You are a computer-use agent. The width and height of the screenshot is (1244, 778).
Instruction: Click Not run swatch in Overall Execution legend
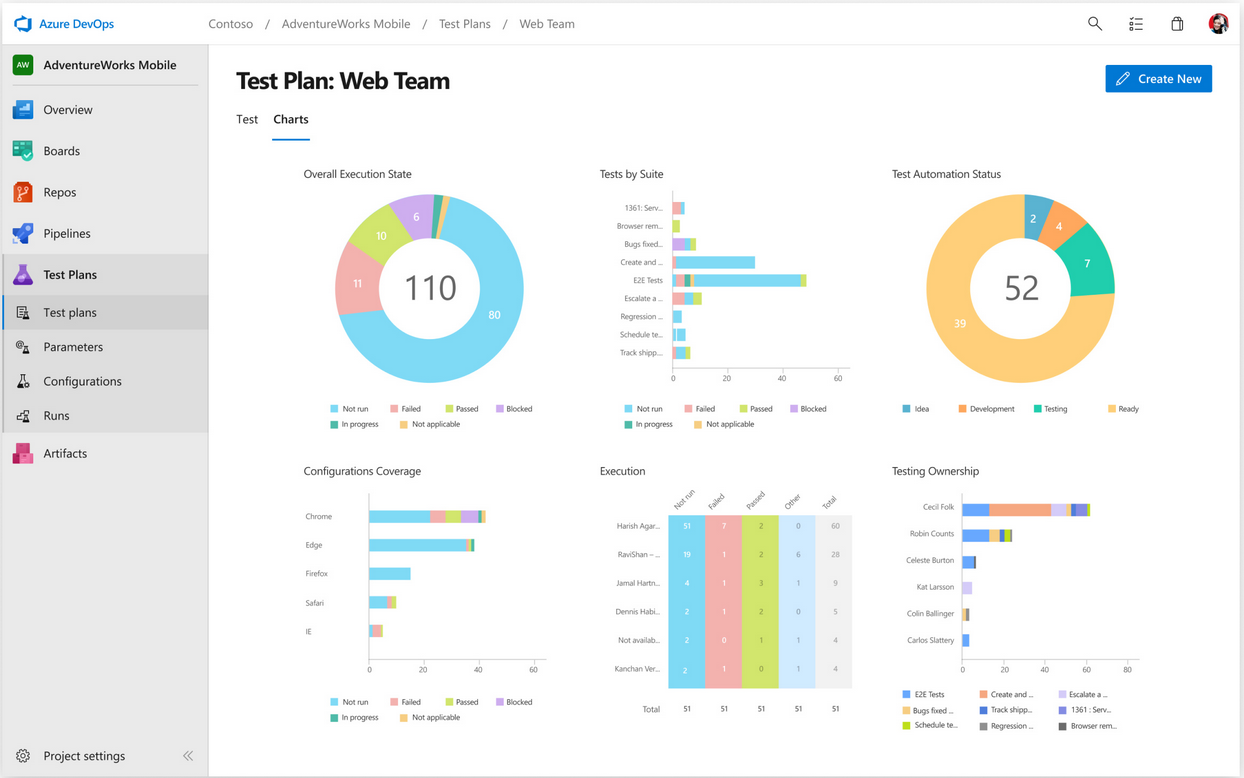coord(334,409)
